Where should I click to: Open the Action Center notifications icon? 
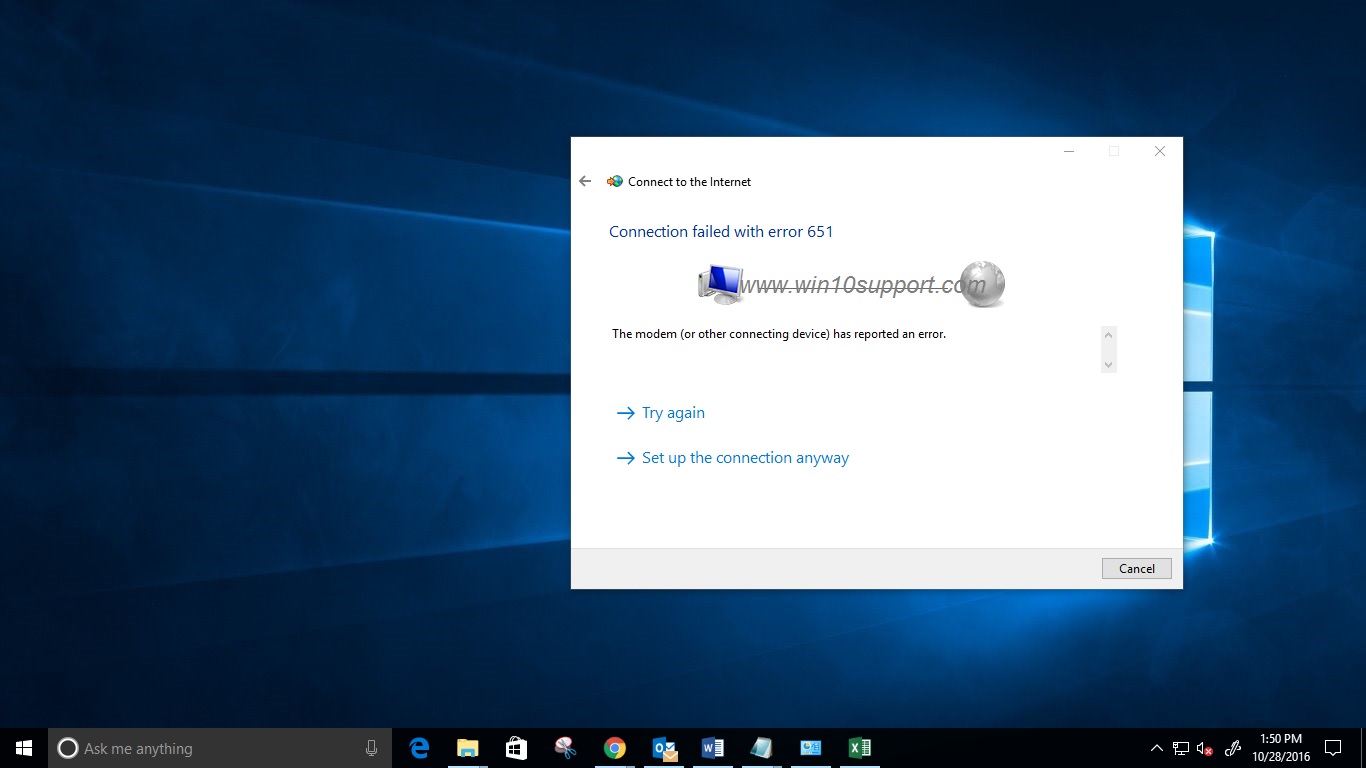(1333, 748)
